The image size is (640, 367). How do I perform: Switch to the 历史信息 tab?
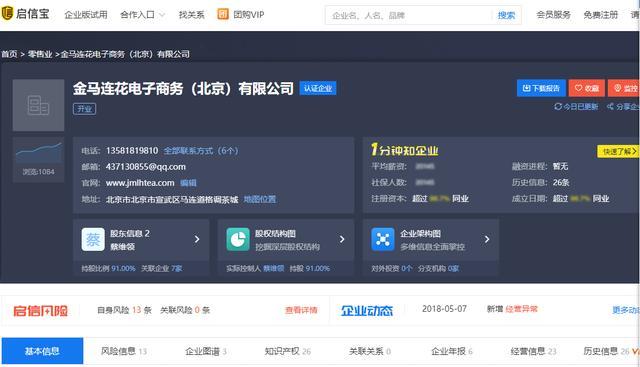coord(607,351)
